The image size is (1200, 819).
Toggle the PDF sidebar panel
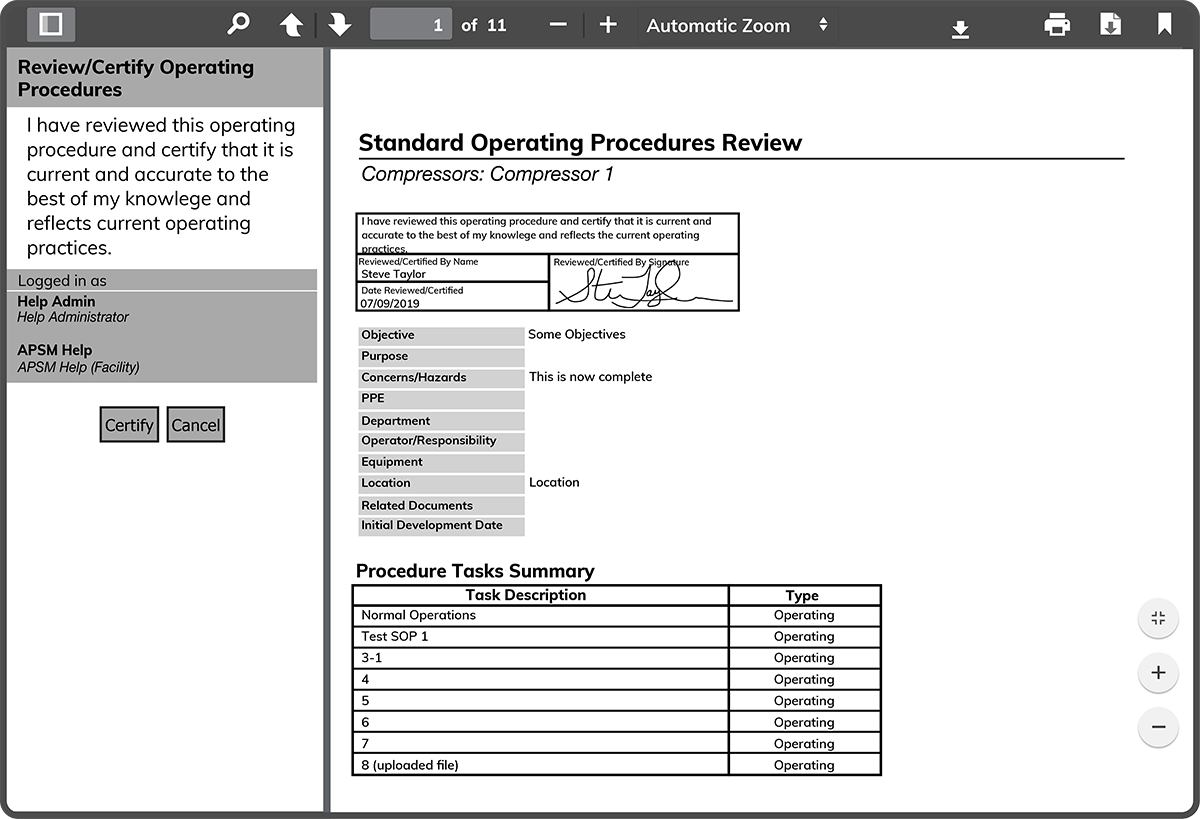[51, 24]
